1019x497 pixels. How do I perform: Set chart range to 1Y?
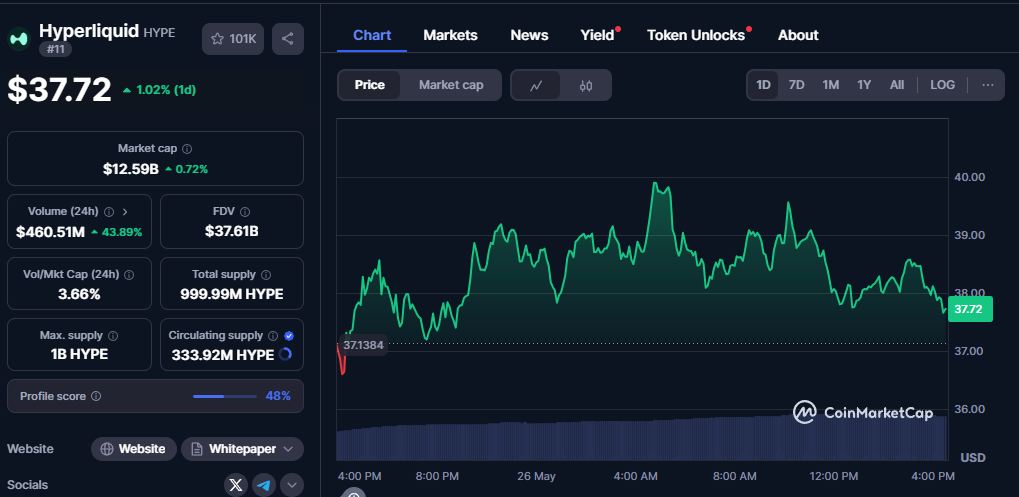pyautogui.click(x=864, y=85)
